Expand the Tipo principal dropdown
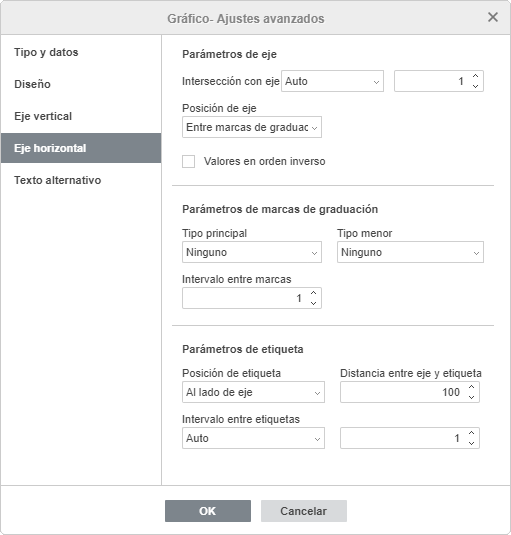 (x=252, y=252)
